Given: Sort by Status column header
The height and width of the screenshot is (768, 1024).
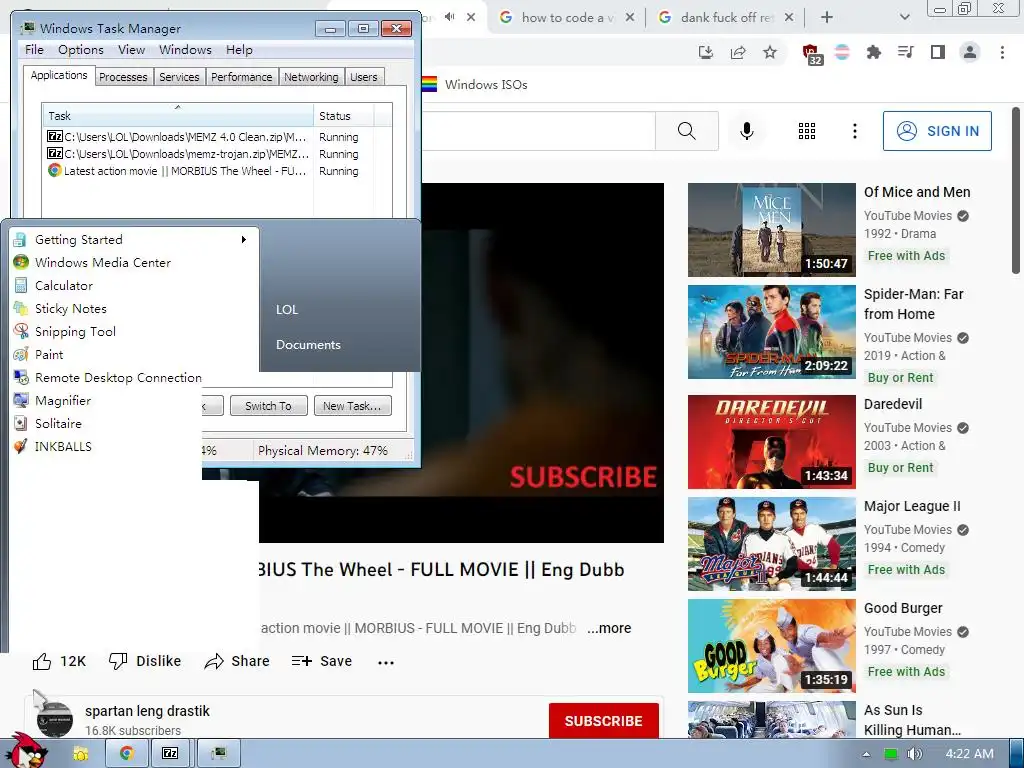Looking at the screenshot, I should coord(343,116).
